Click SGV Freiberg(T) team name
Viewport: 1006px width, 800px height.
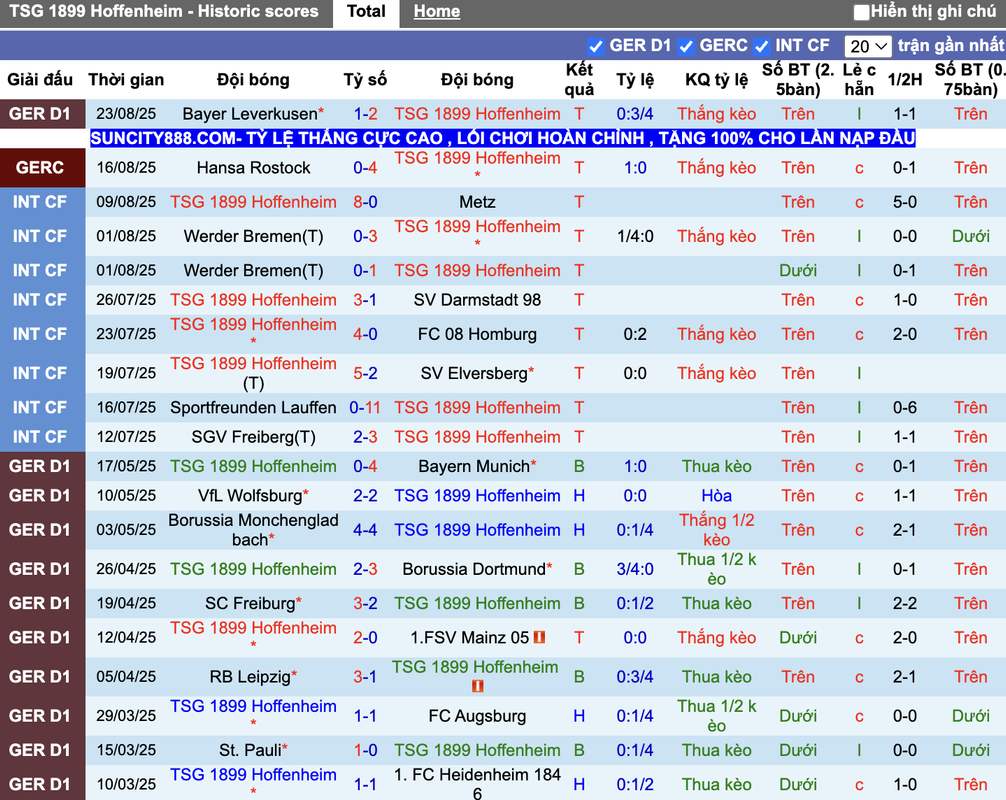pyautogui.click(x=253, y=438)
